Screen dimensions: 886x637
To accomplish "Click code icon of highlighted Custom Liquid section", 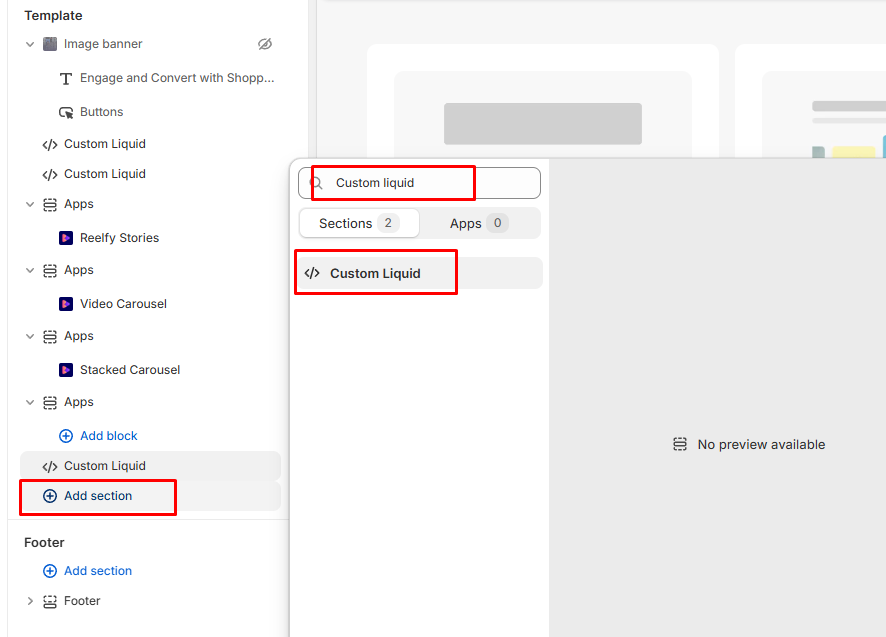I will point(50,466).
